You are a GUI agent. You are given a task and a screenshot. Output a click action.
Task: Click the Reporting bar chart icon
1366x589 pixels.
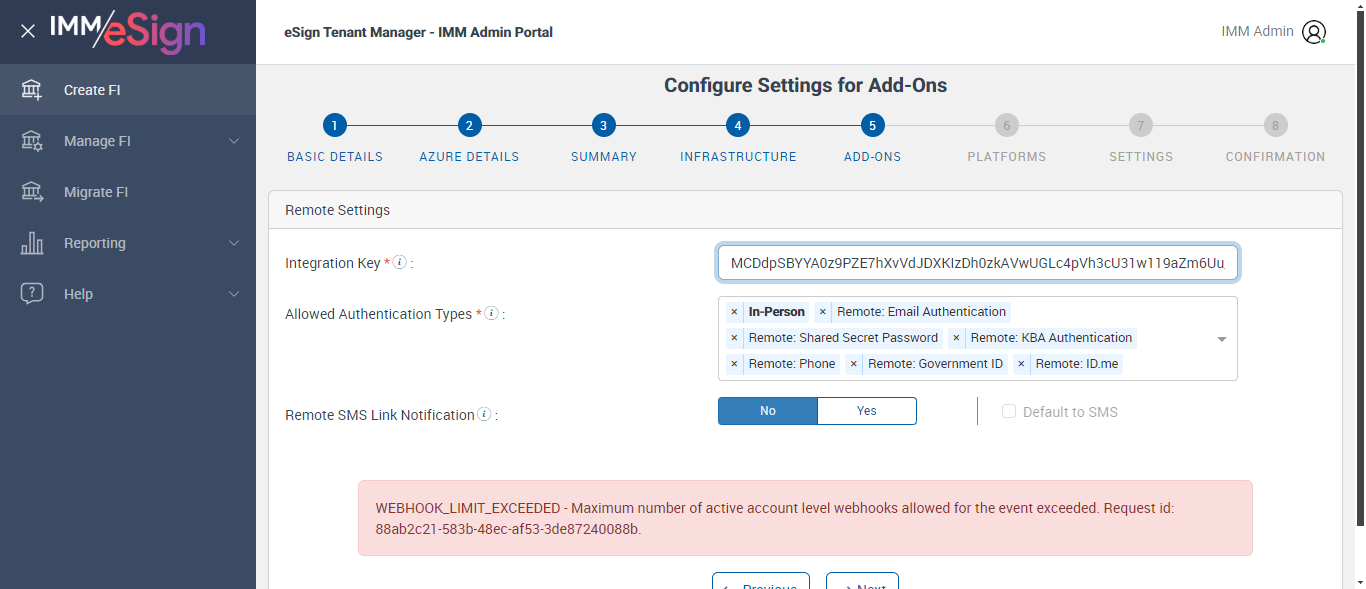point(32,243)
